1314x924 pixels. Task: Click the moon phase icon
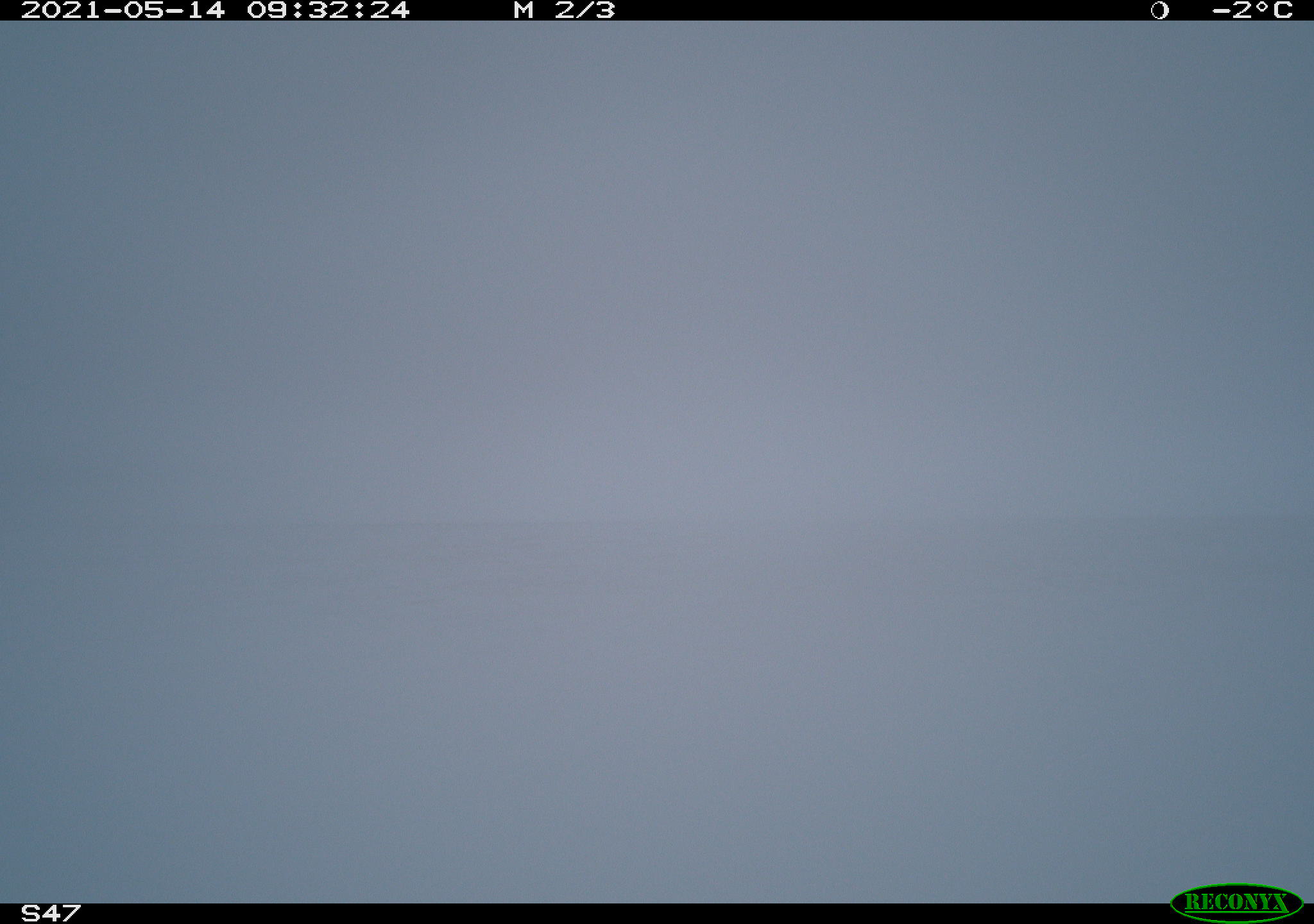(x=1159, y=10)
